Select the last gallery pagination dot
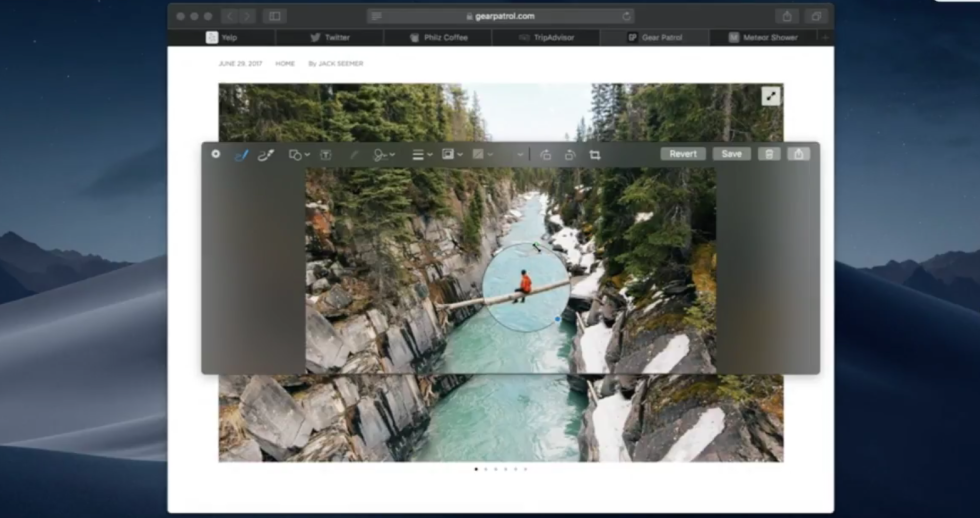The image size is (980, 518). [526, 469]
